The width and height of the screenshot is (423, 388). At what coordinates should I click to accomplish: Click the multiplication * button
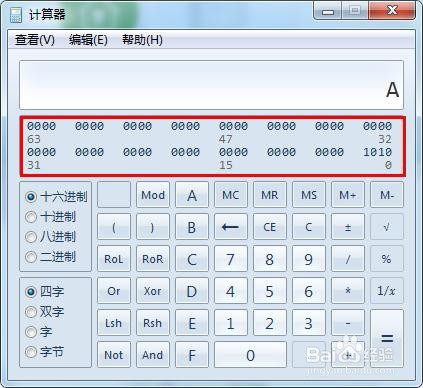coord(348,291)
